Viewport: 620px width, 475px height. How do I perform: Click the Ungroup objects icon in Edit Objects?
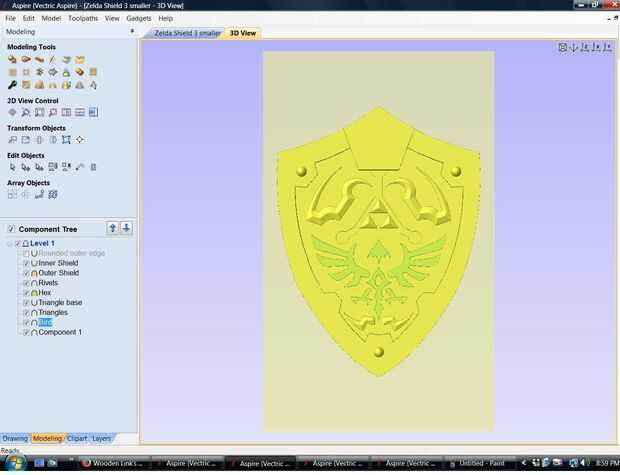click(66, 167)
